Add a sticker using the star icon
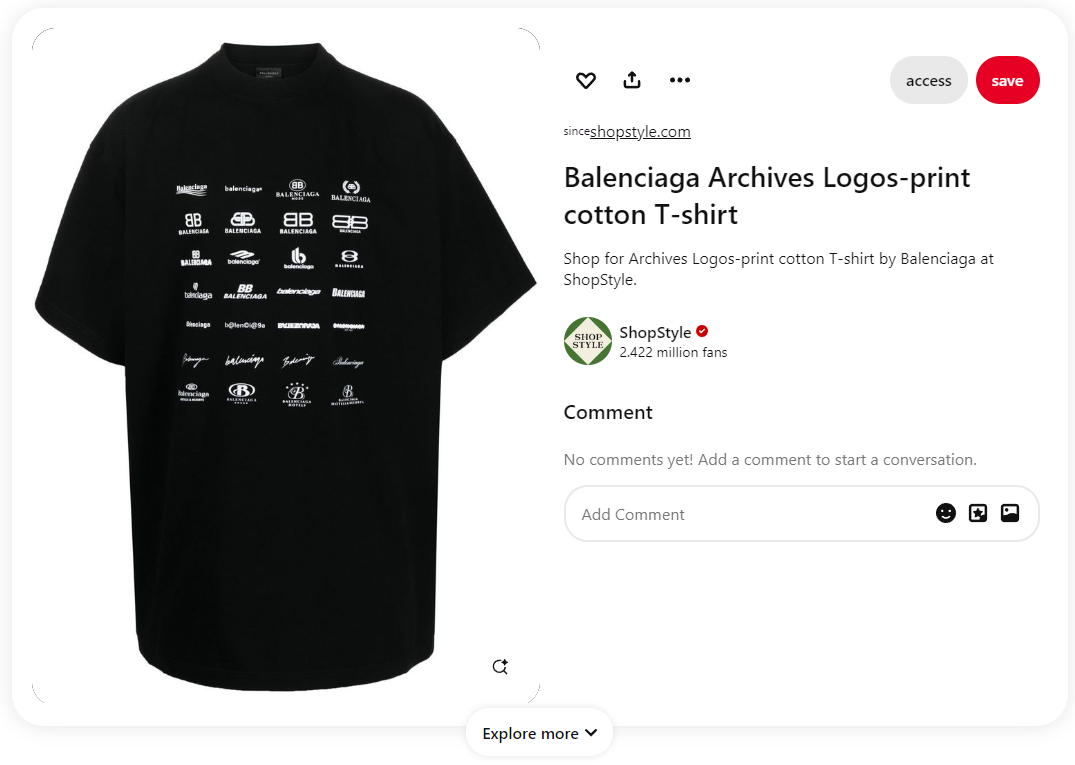 977,512
